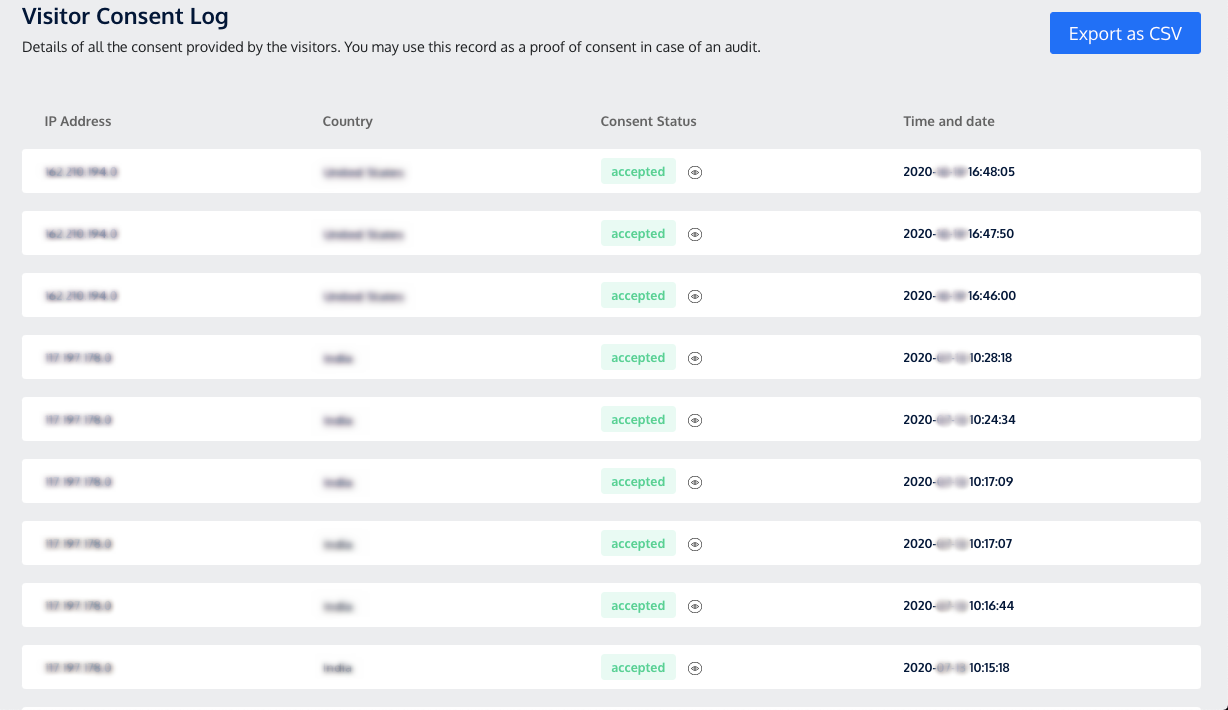
Task: Open eye icon in the 16:46:00 row
Action: 696,296
